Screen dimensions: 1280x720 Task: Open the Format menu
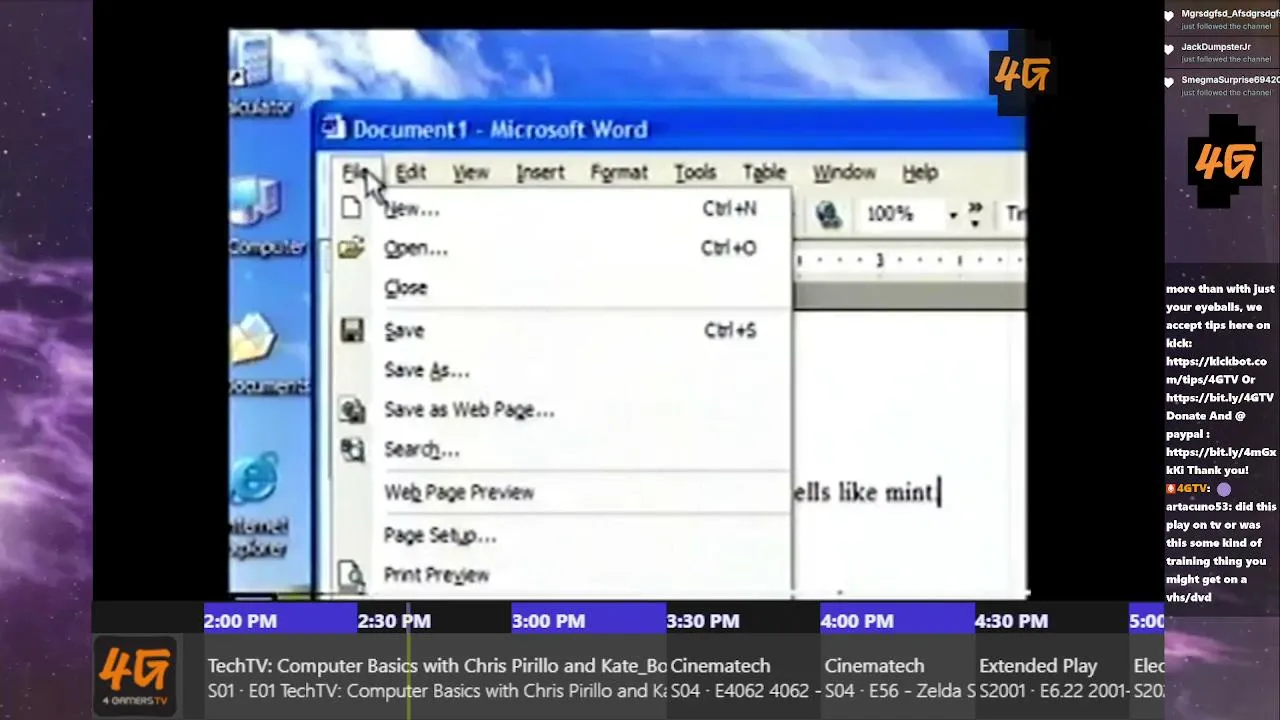[x=619, y=173]
